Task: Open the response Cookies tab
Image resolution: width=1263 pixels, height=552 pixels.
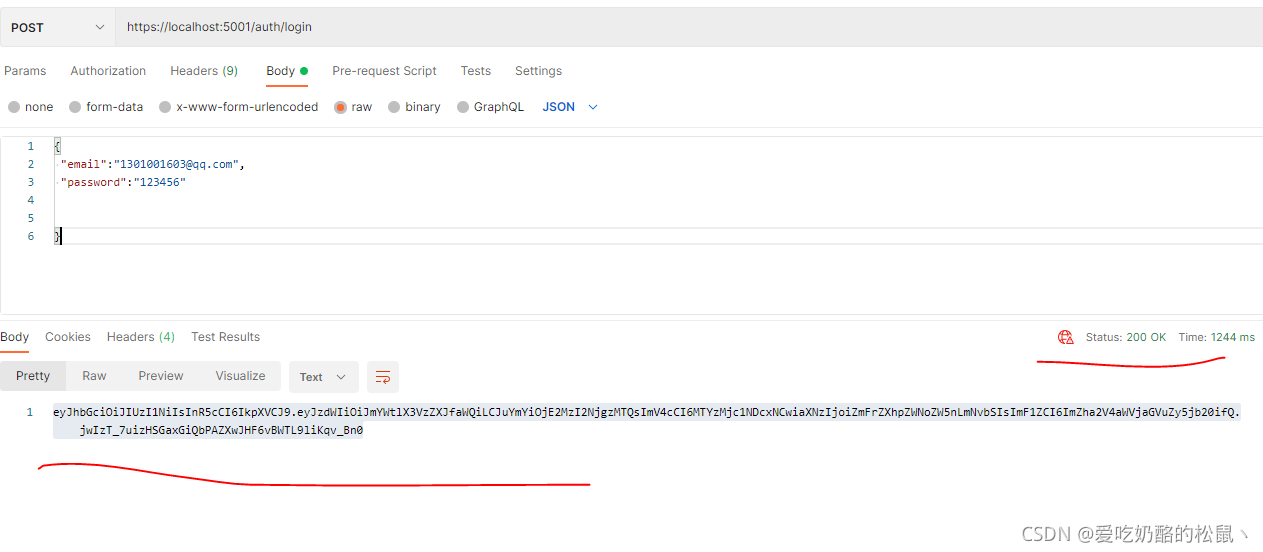Action: point(68,337)
